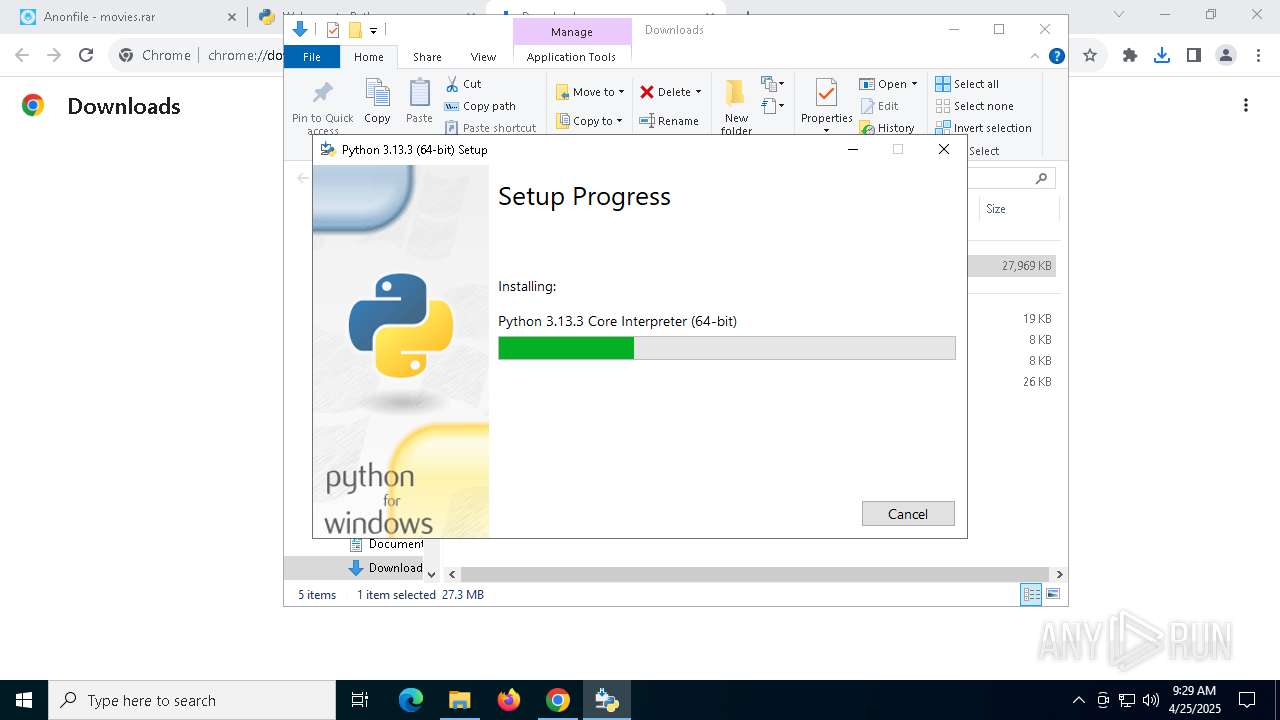The image size is (1280, 720).
Task: Click Invert selection in ribbon
Action: (x=984, y=128)
